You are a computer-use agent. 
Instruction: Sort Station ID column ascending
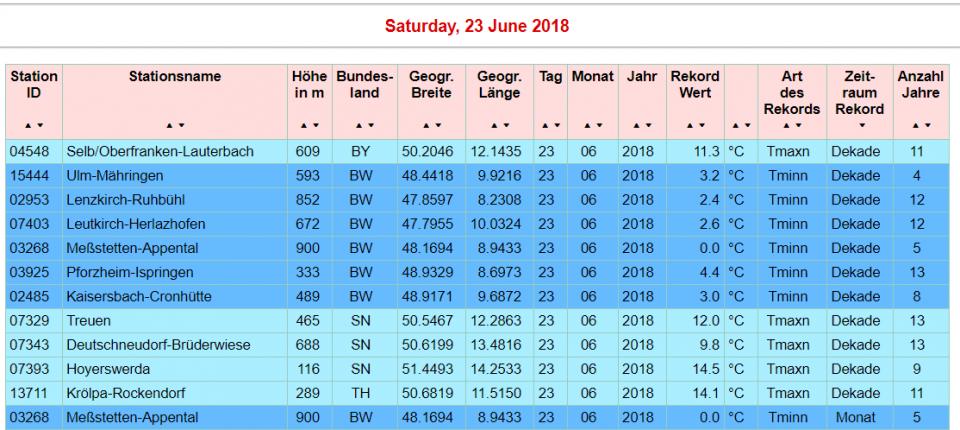coord(29,126)
